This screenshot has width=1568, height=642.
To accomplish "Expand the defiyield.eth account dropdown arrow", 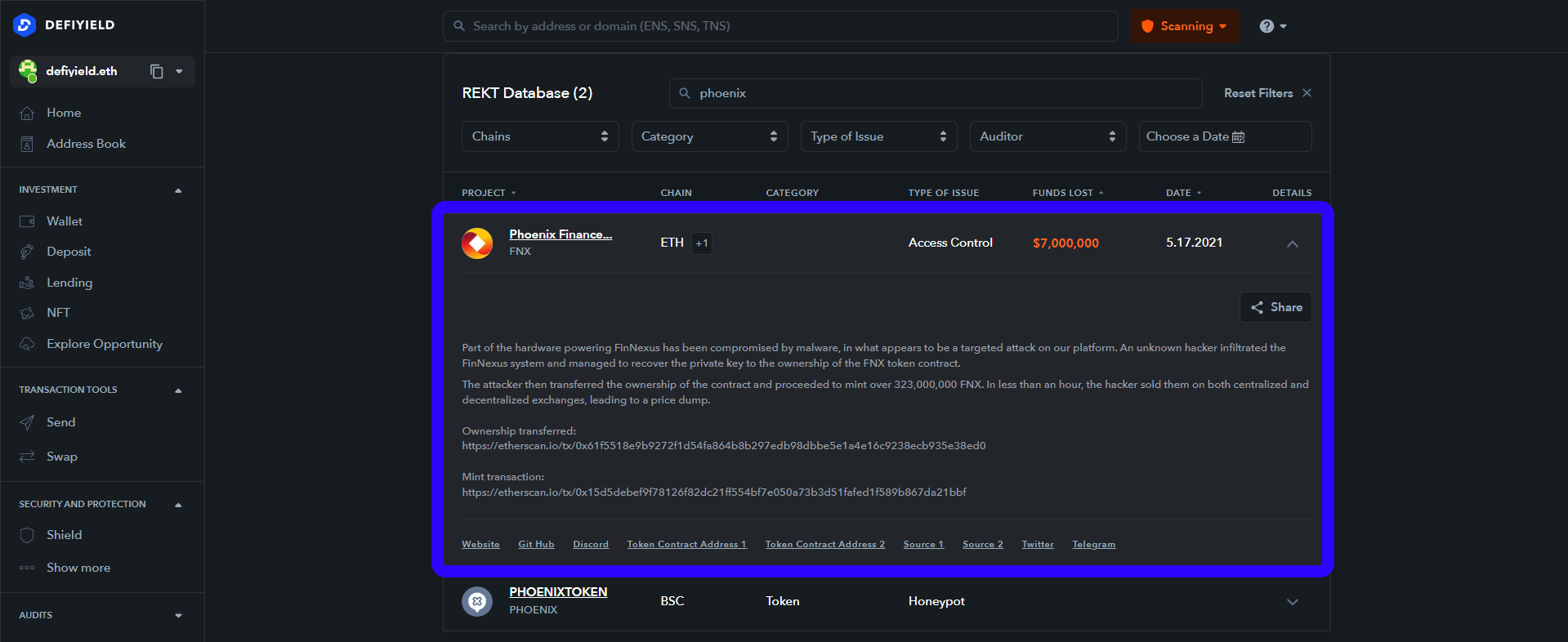I will click(179, 72).
